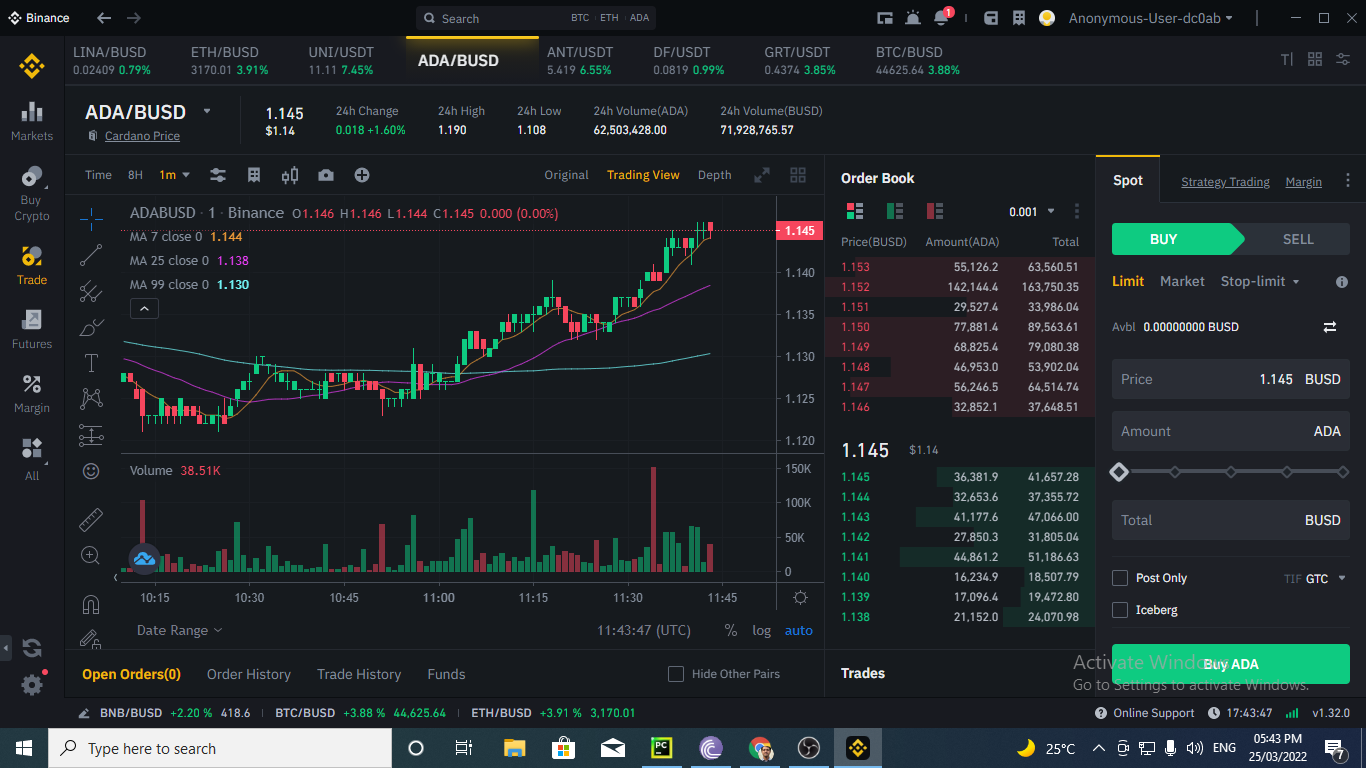The height and width of the screenshot is (768, 1366).
Task: Click the candle style icon in chart toolbar
Action: (290, 175)
